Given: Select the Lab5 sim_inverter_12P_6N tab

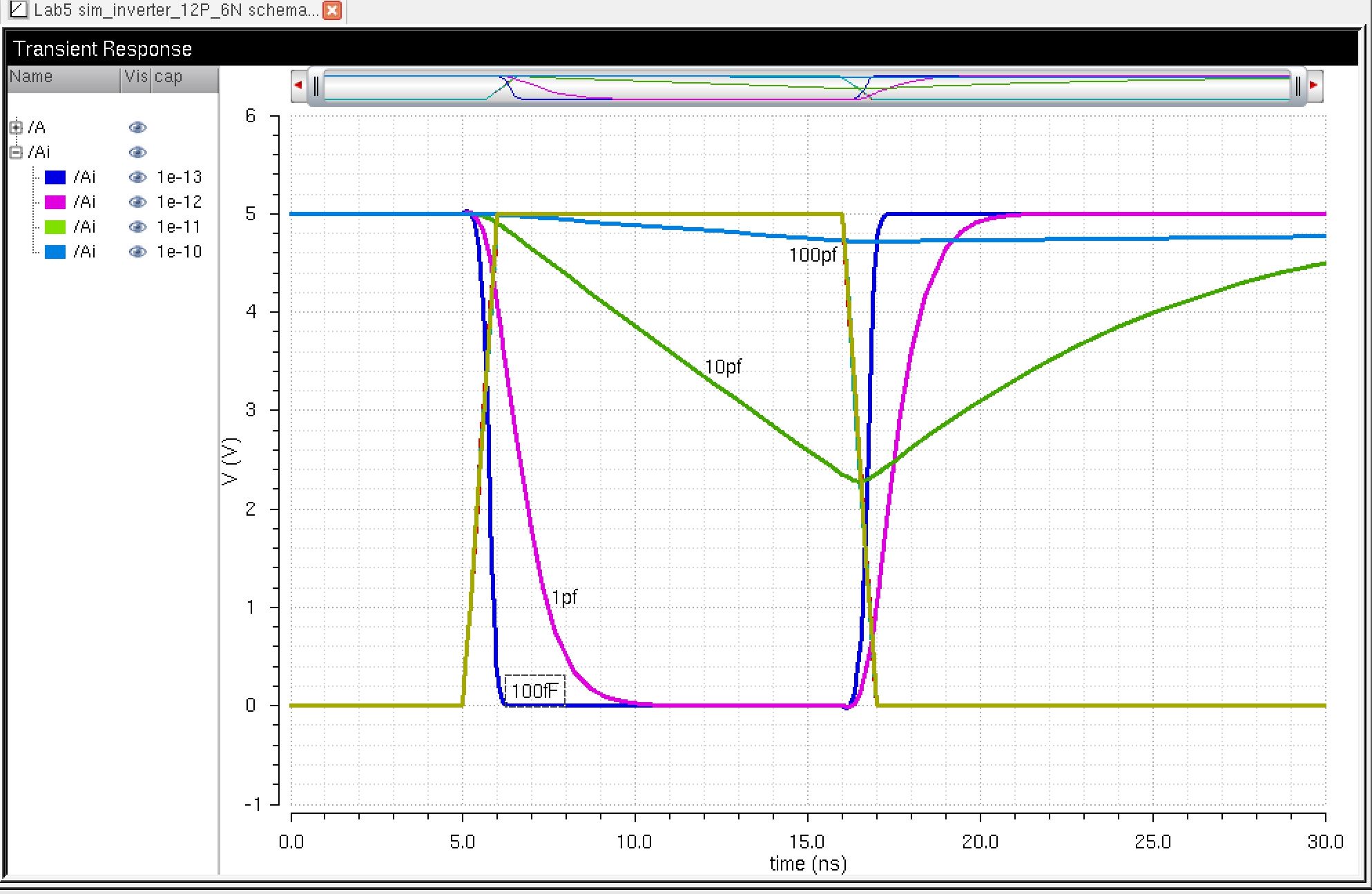Looking at the screenshot, I should click(175, 10).
